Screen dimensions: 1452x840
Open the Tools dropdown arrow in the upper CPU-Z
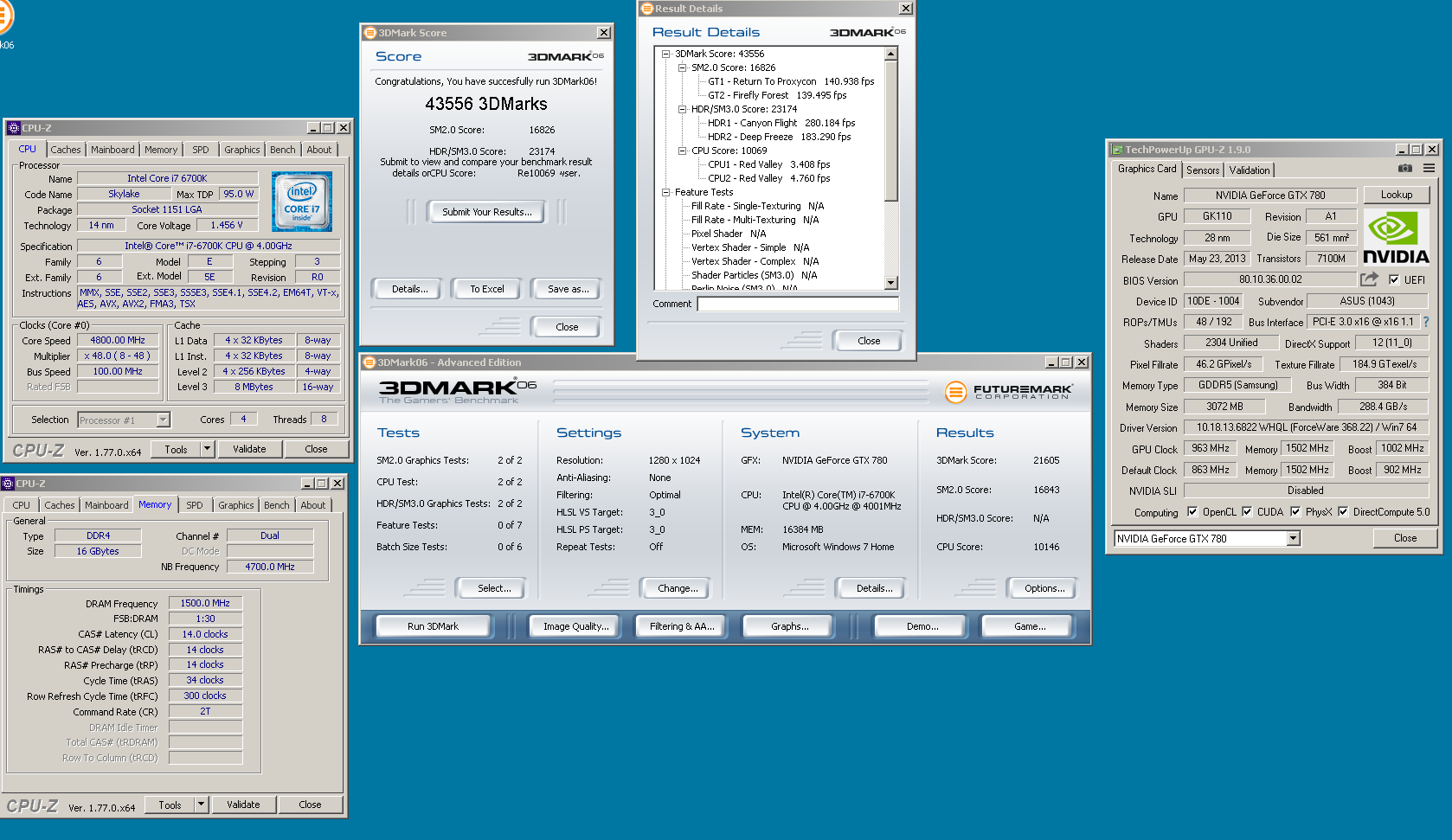(207, 449)
